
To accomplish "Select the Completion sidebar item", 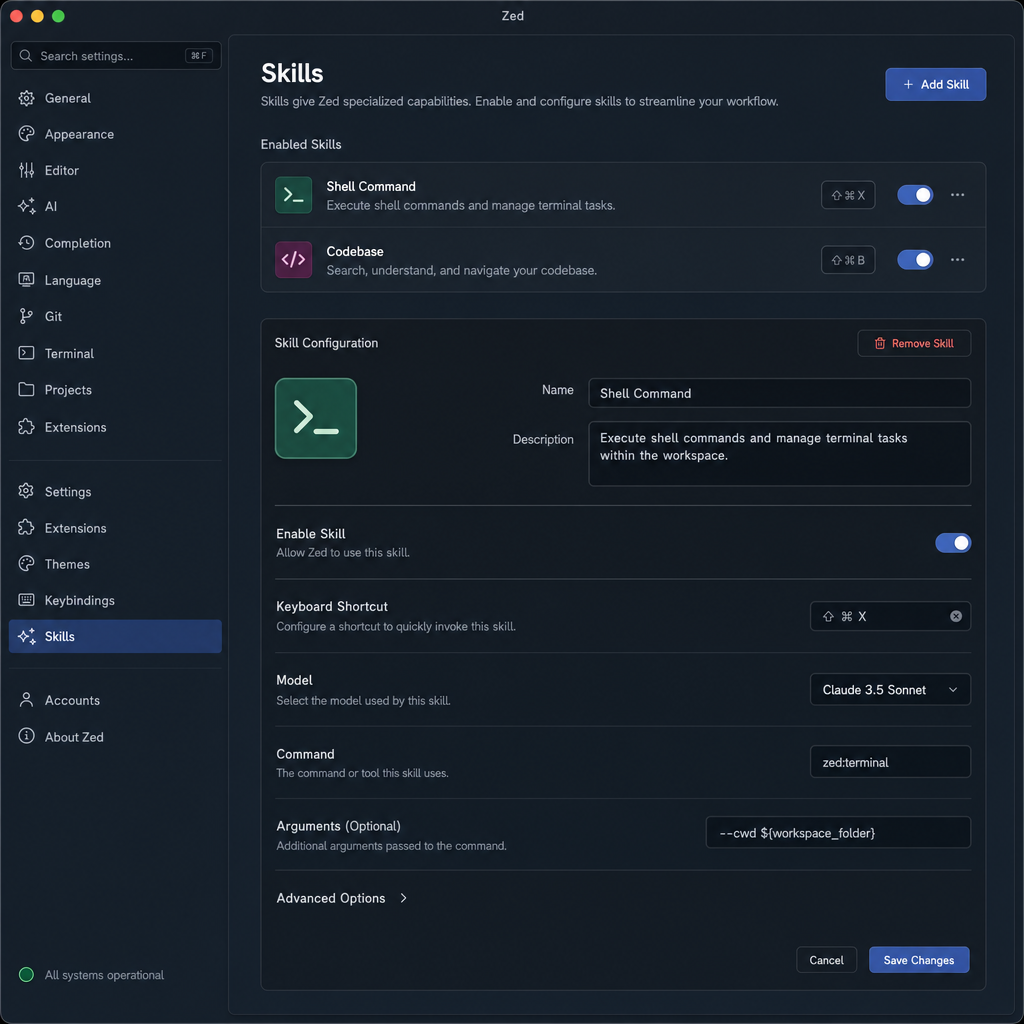I will click(115, 243).
